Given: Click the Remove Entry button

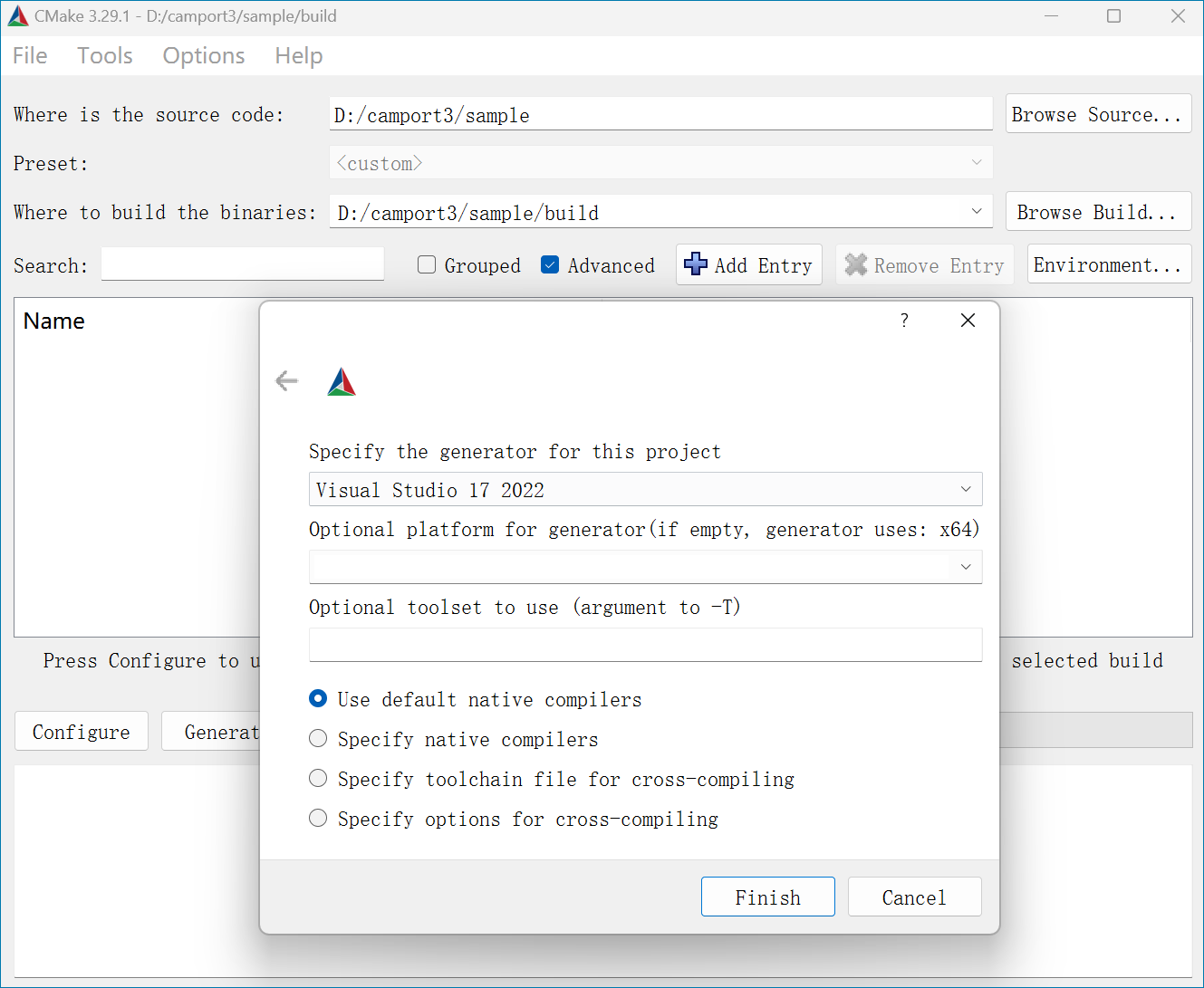Looking at the screenshot, I should click(925, 264).
